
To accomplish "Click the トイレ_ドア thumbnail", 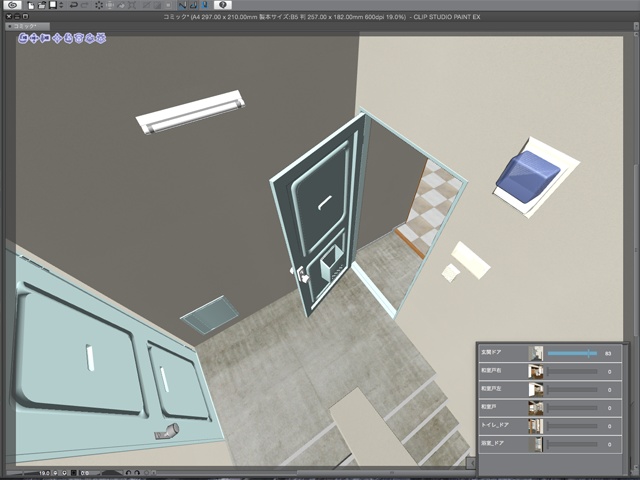I will click(536, 426).
